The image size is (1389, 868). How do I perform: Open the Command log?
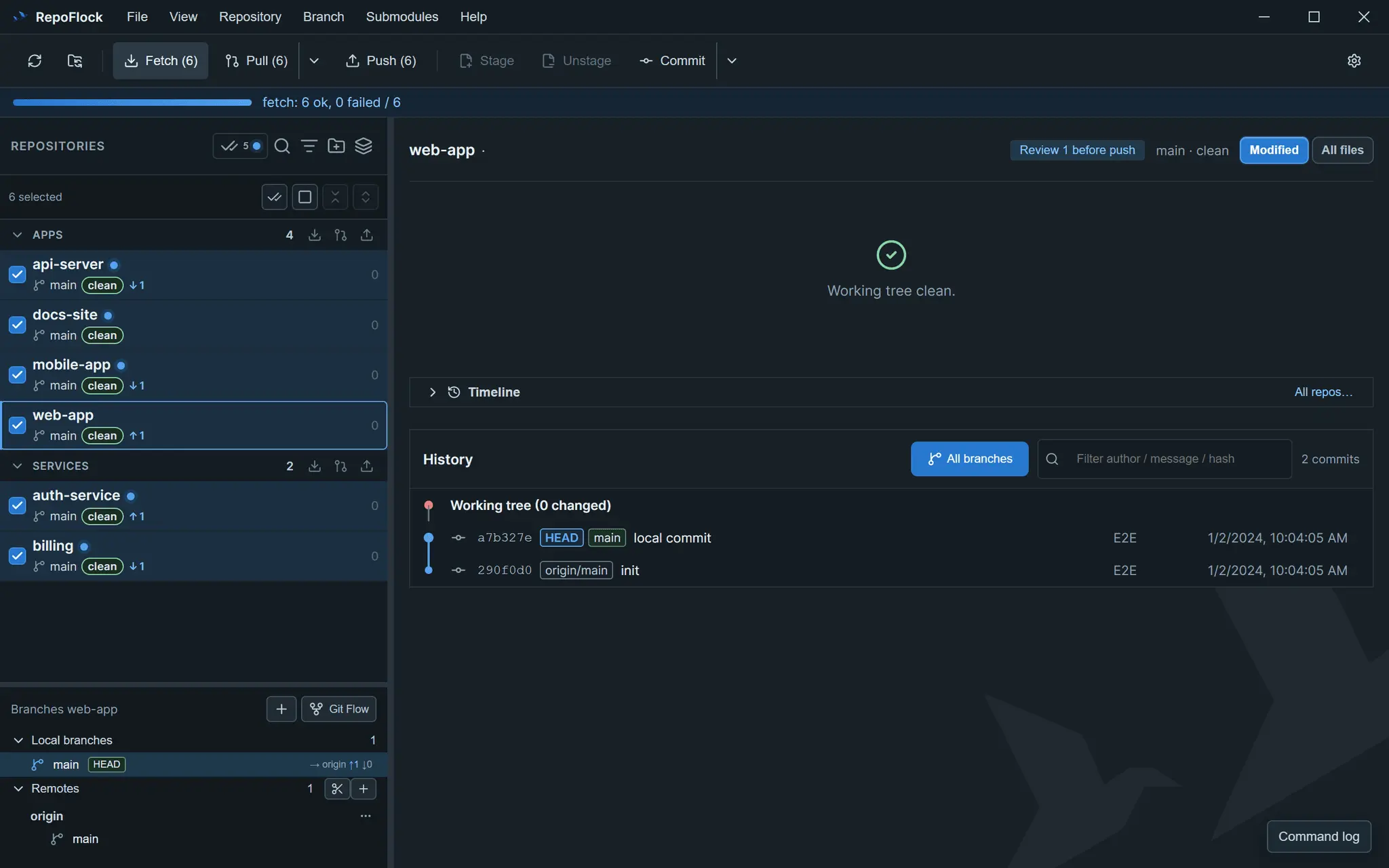[1318, 837]
